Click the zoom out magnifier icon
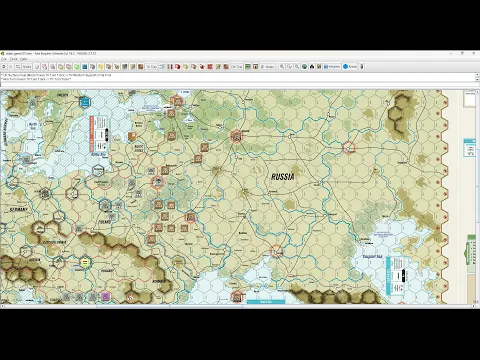The width and height of the screenshot is (480, 360). (297, 67)
